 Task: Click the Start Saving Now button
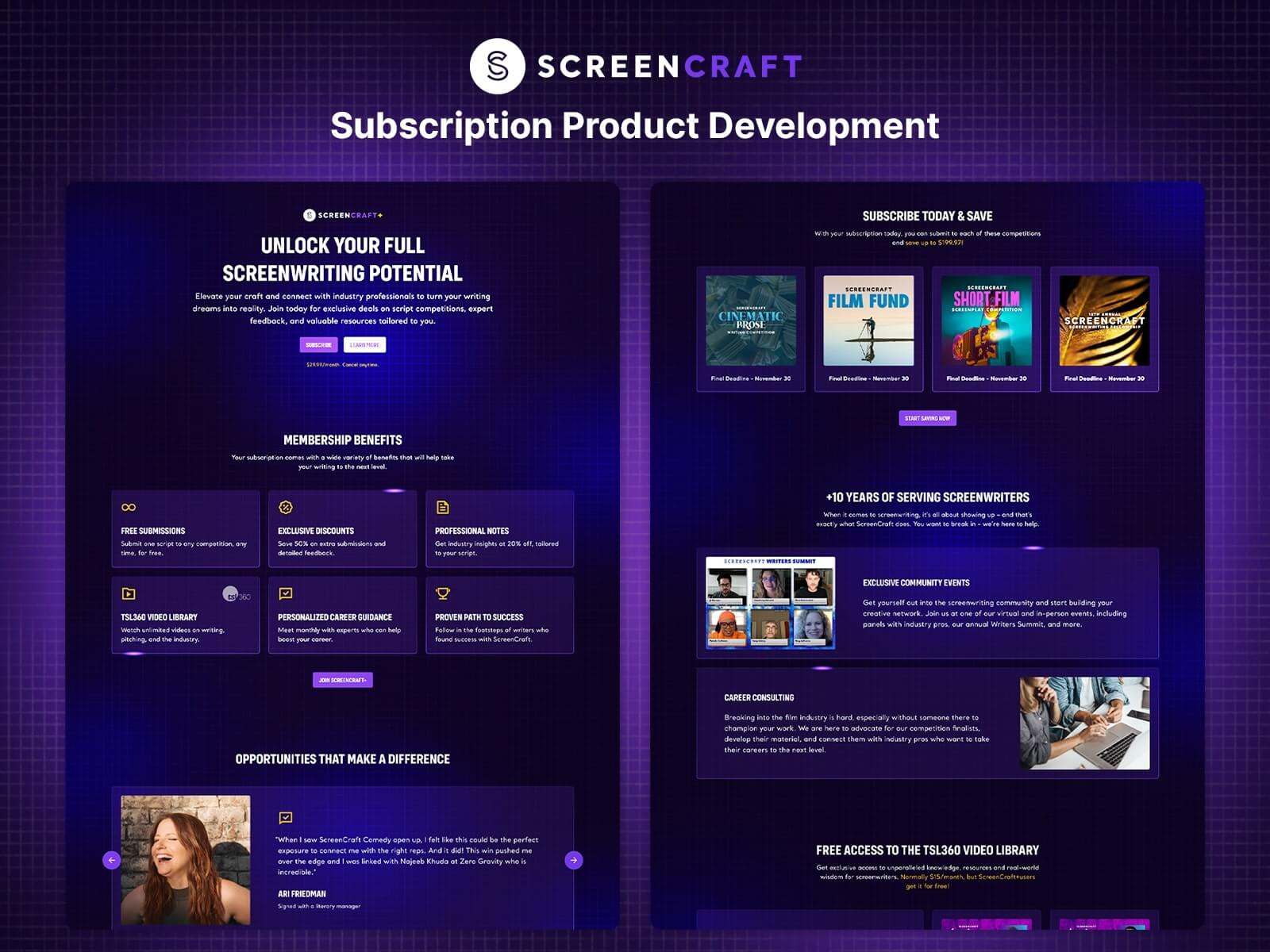pos(927,418)
